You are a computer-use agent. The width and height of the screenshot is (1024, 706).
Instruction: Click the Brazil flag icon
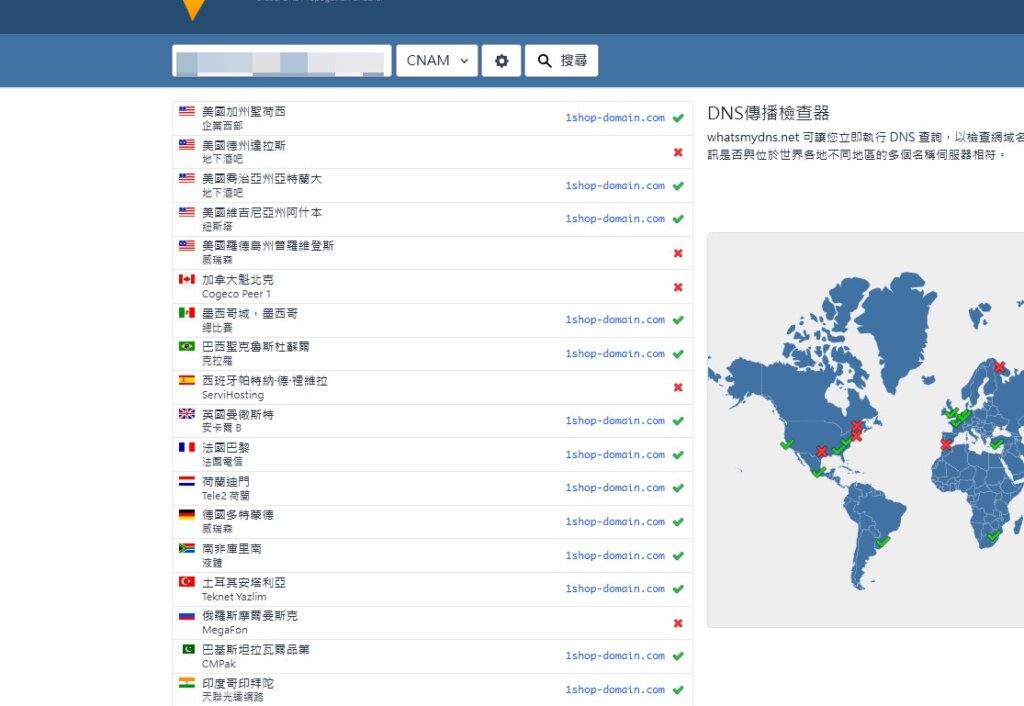pyautogui.click(x=187, y=347)
